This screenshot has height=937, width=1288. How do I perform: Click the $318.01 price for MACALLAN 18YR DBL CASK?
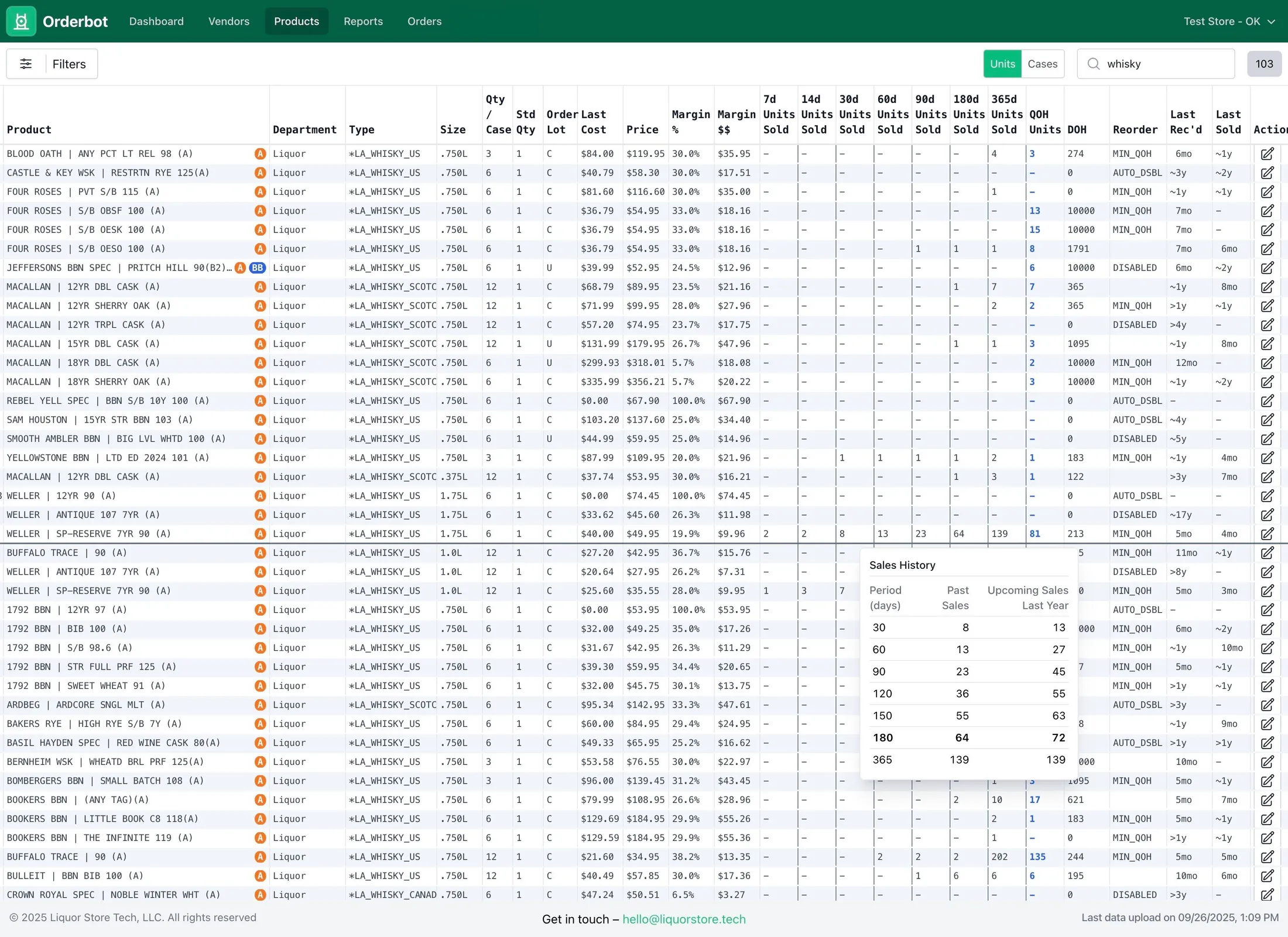[x=645, y=363]
